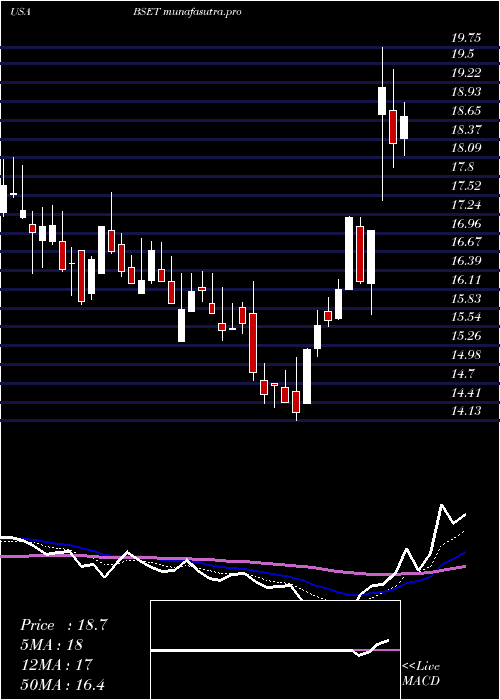
Task: Click the 15.83 price axis label
Action: (466, 298)
